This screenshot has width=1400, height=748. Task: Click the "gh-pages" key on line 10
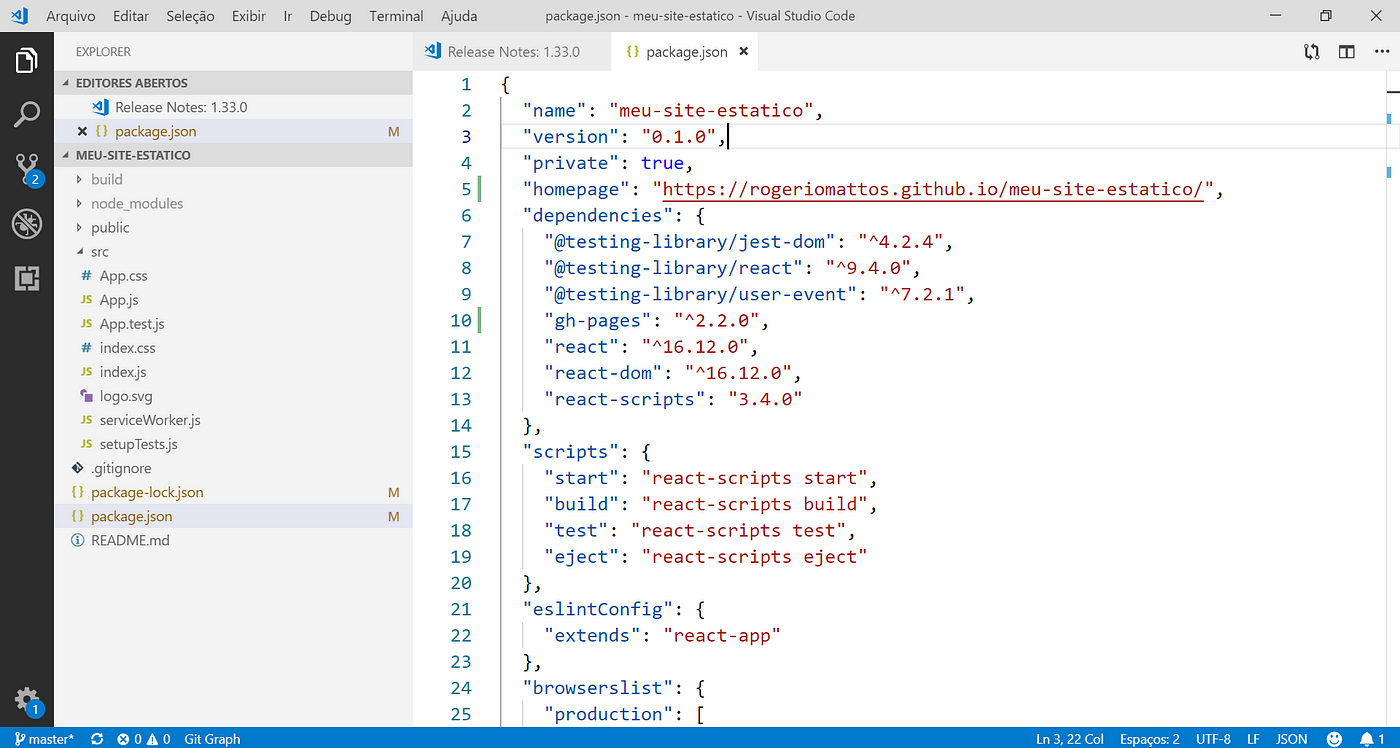[598, 320]
